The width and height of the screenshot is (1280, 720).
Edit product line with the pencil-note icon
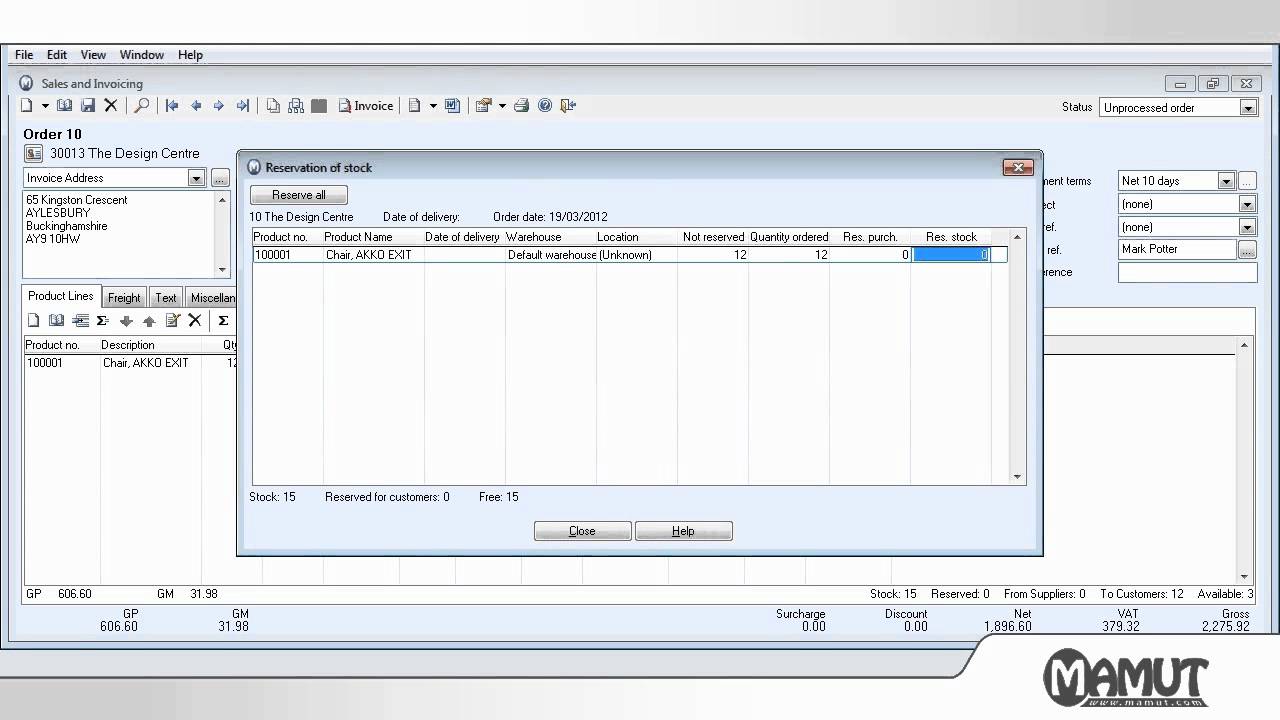pyautogui.click(x=172, y=320)
